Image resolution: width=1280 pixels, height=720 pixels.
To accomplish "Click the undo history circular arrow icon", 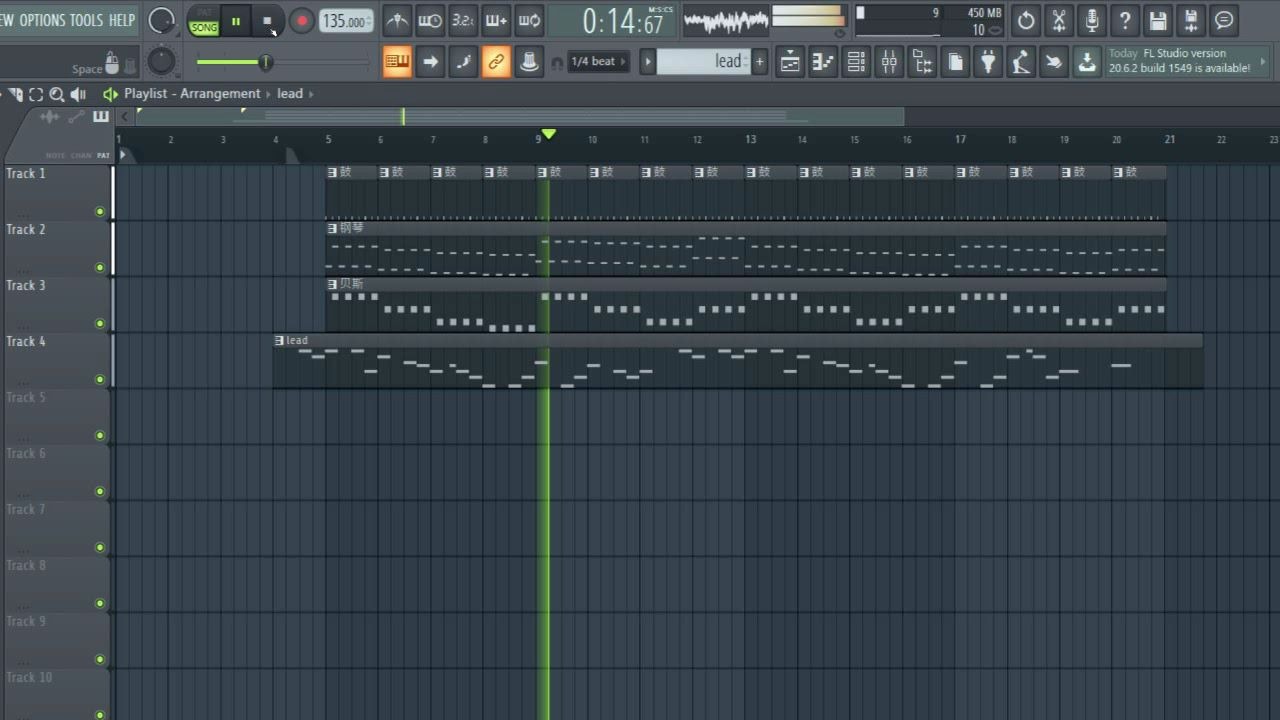I will (x=1026, y=20).
